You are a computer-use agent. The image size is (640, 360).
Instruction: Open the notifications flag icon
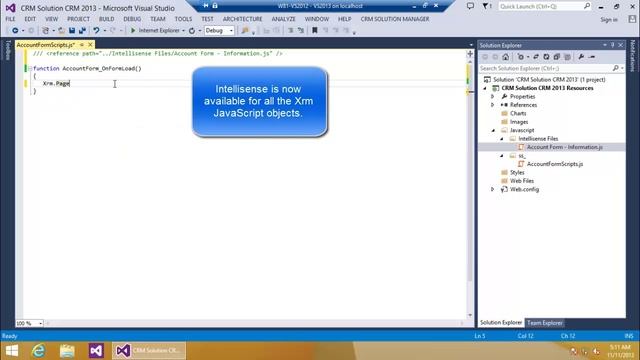pyautogui.click(x=486, y=6)
